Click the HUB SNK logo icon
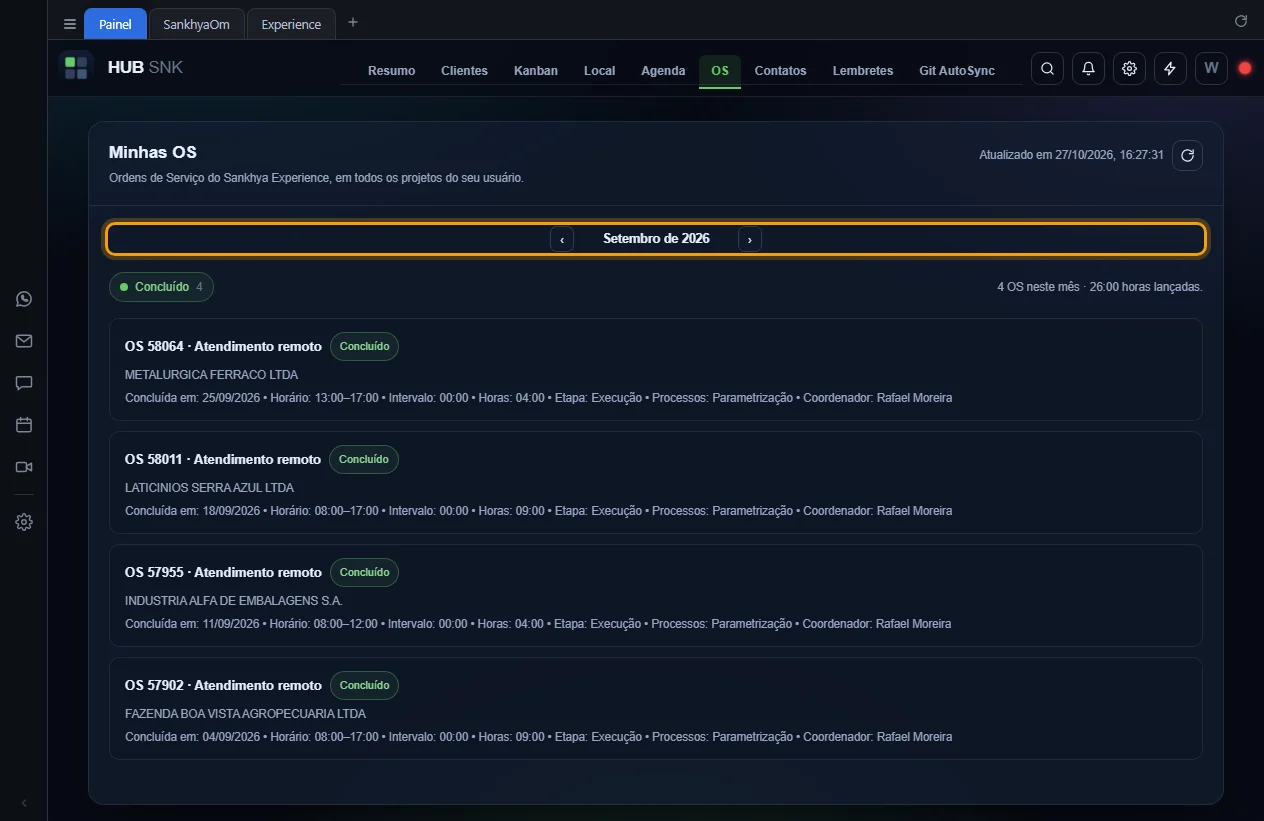The height and width of the screenshot is (821, 1264). (x=76, y=68)
